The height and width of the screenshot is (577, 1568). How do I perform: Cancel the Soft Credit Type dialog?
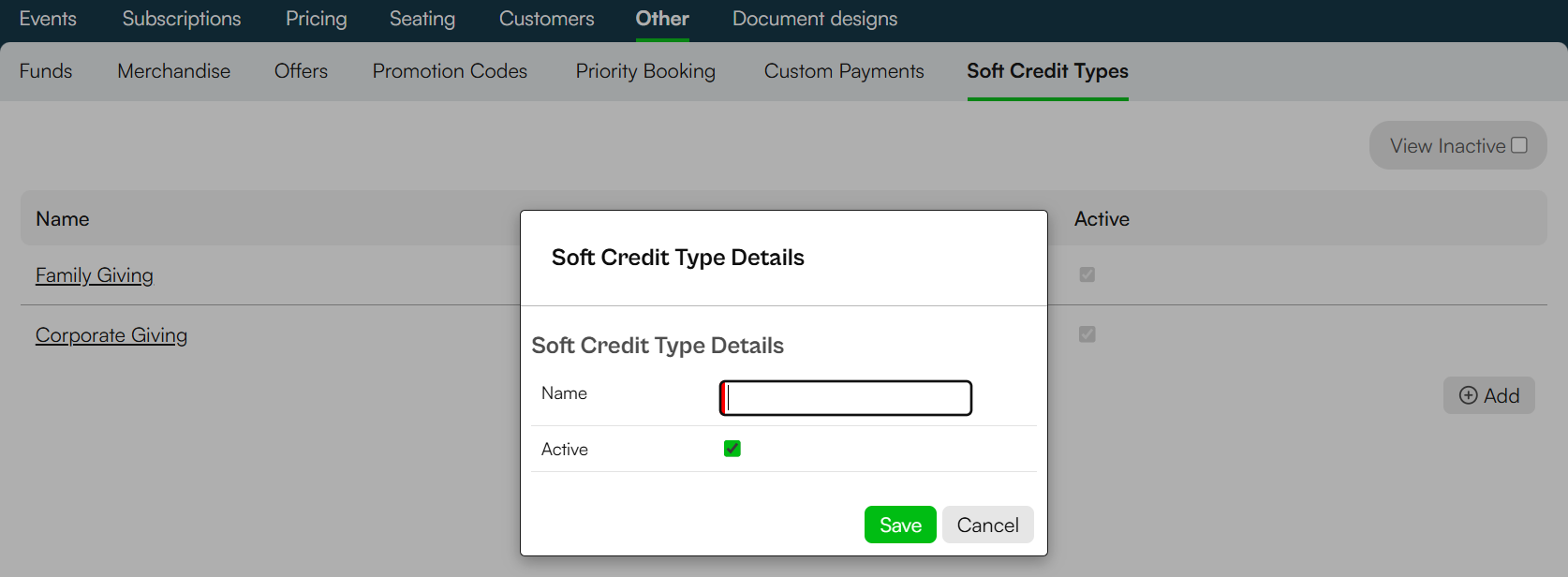(988, 525)
